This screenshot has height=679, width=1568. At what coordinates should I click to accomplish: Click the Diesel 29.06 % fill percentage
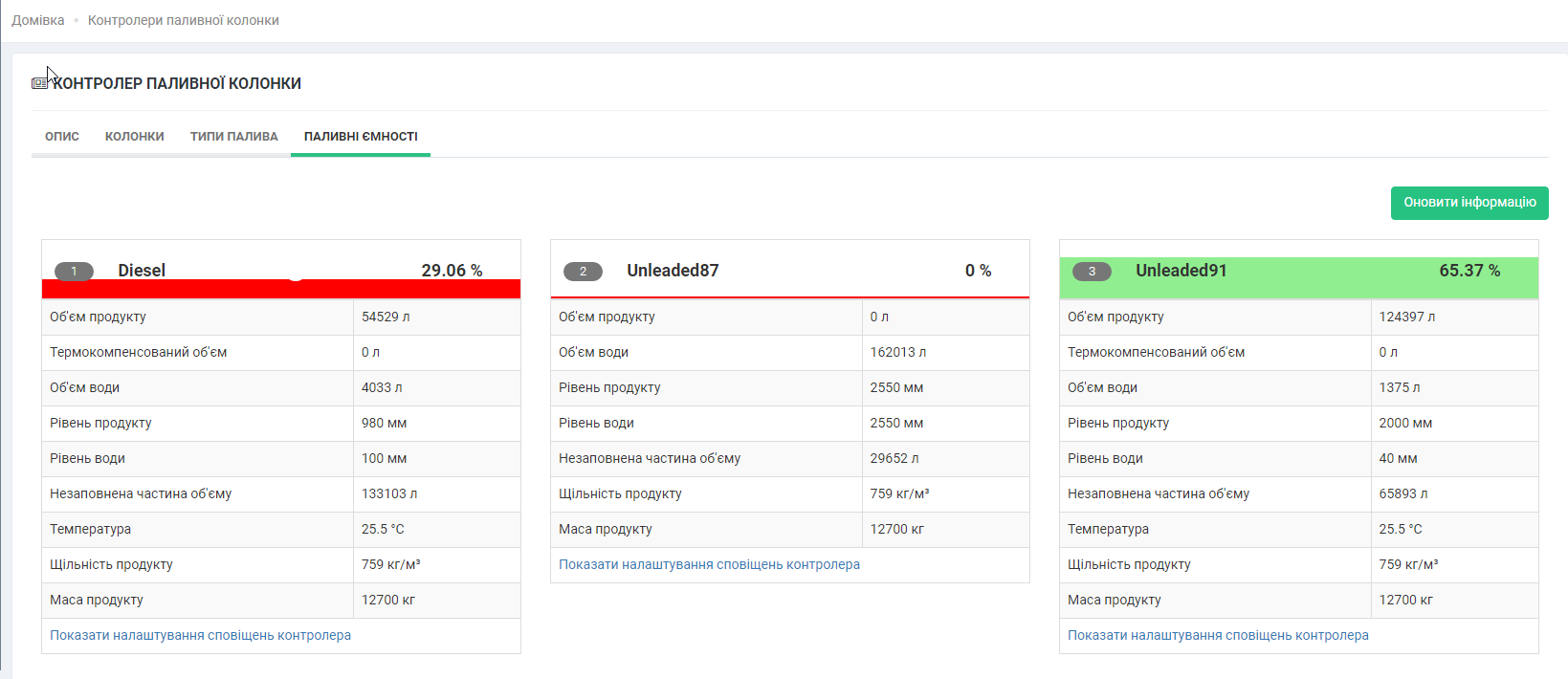452,271
